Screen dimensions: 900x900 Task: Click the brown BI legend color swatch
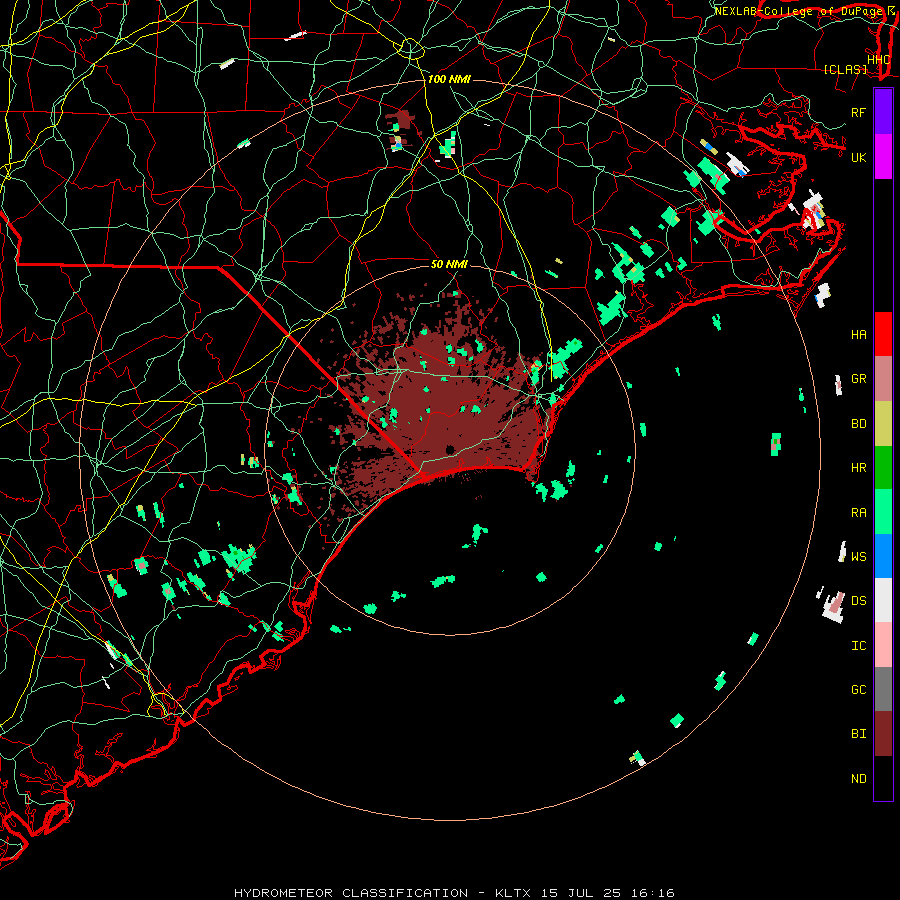(x=883, y=734)
